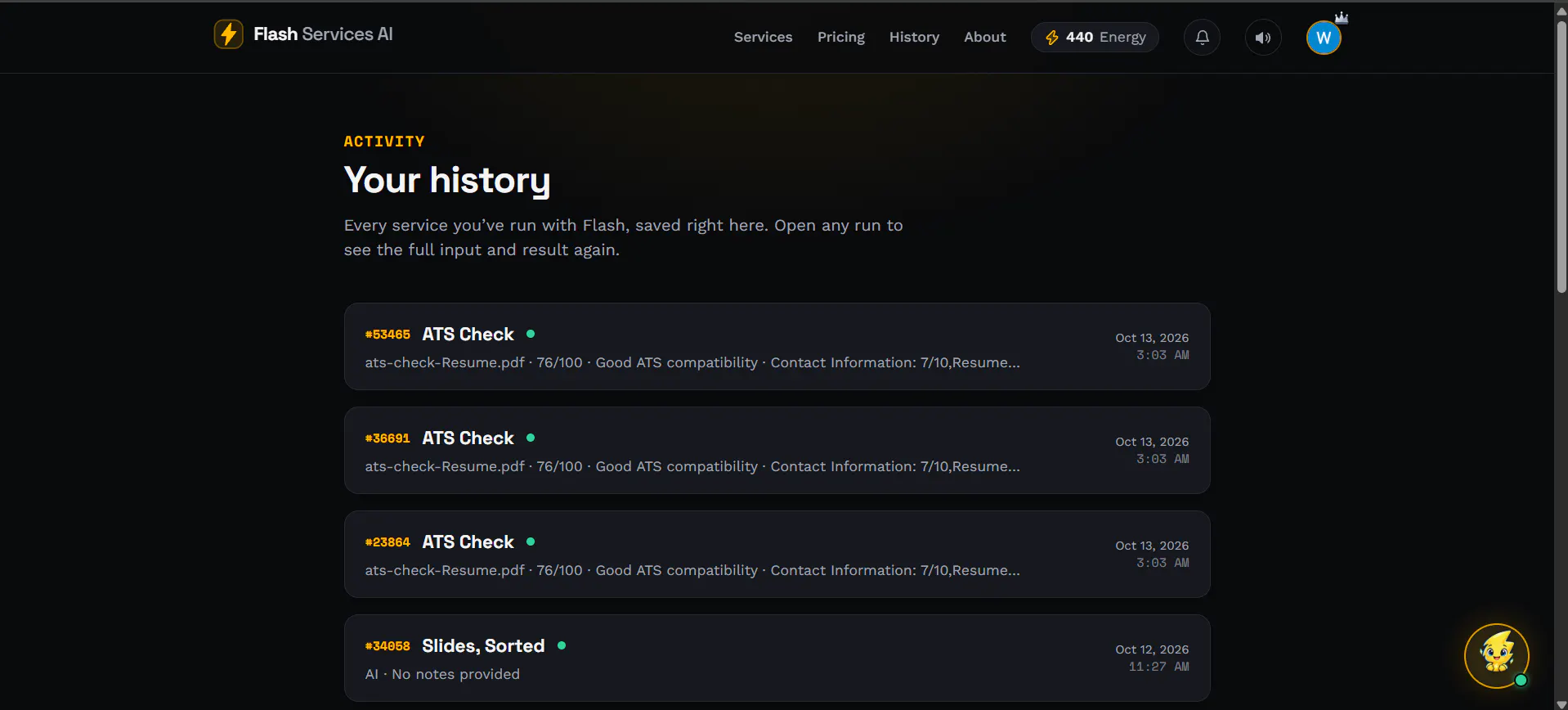This screenshot has width=1568, height=710.
Task: Select History in the top navigation
Action: 914,37
